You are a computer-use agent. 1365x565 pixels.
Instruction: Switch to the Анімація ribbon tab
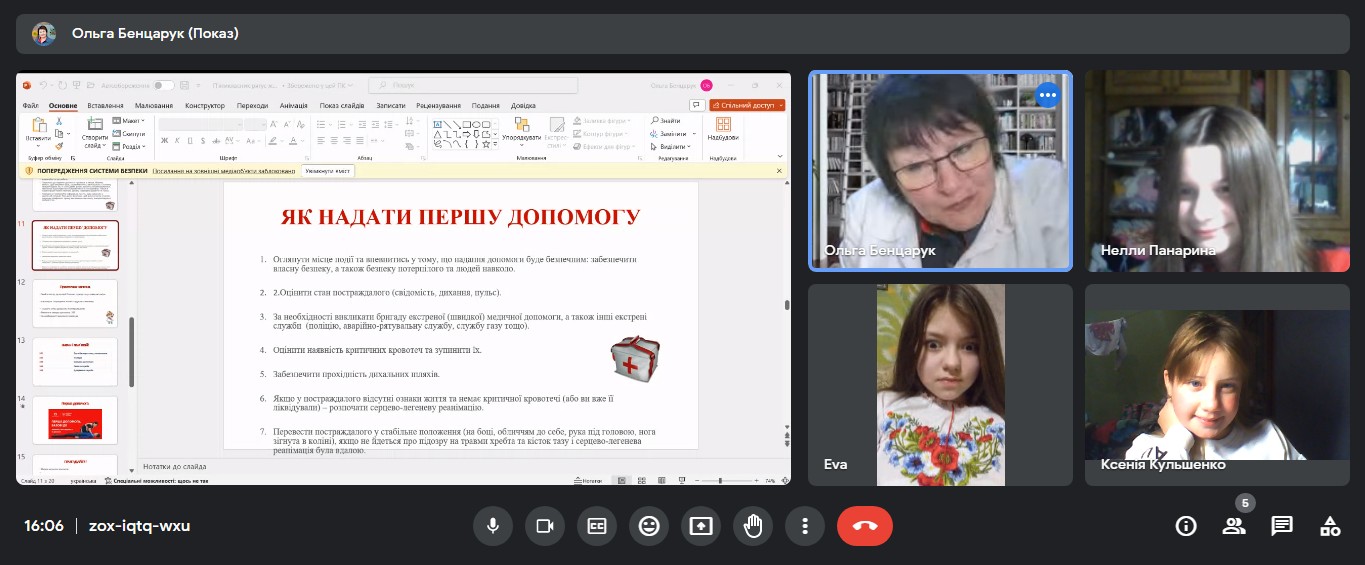pos(294,106)
